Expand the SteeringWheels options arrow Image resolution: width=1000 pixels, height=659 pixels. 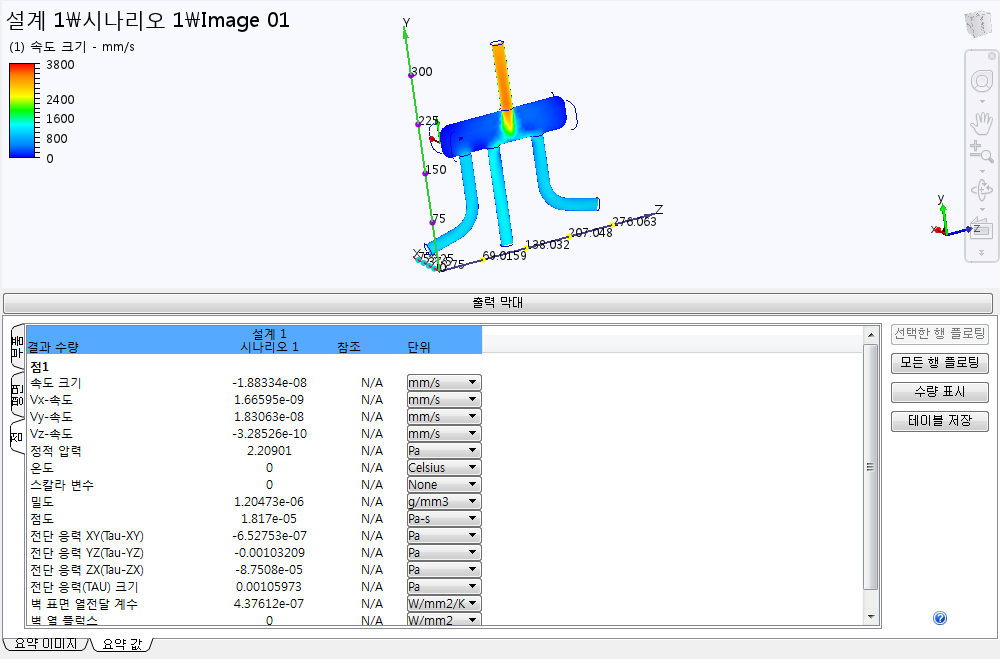pyautogui.click(x=982, y=101)
